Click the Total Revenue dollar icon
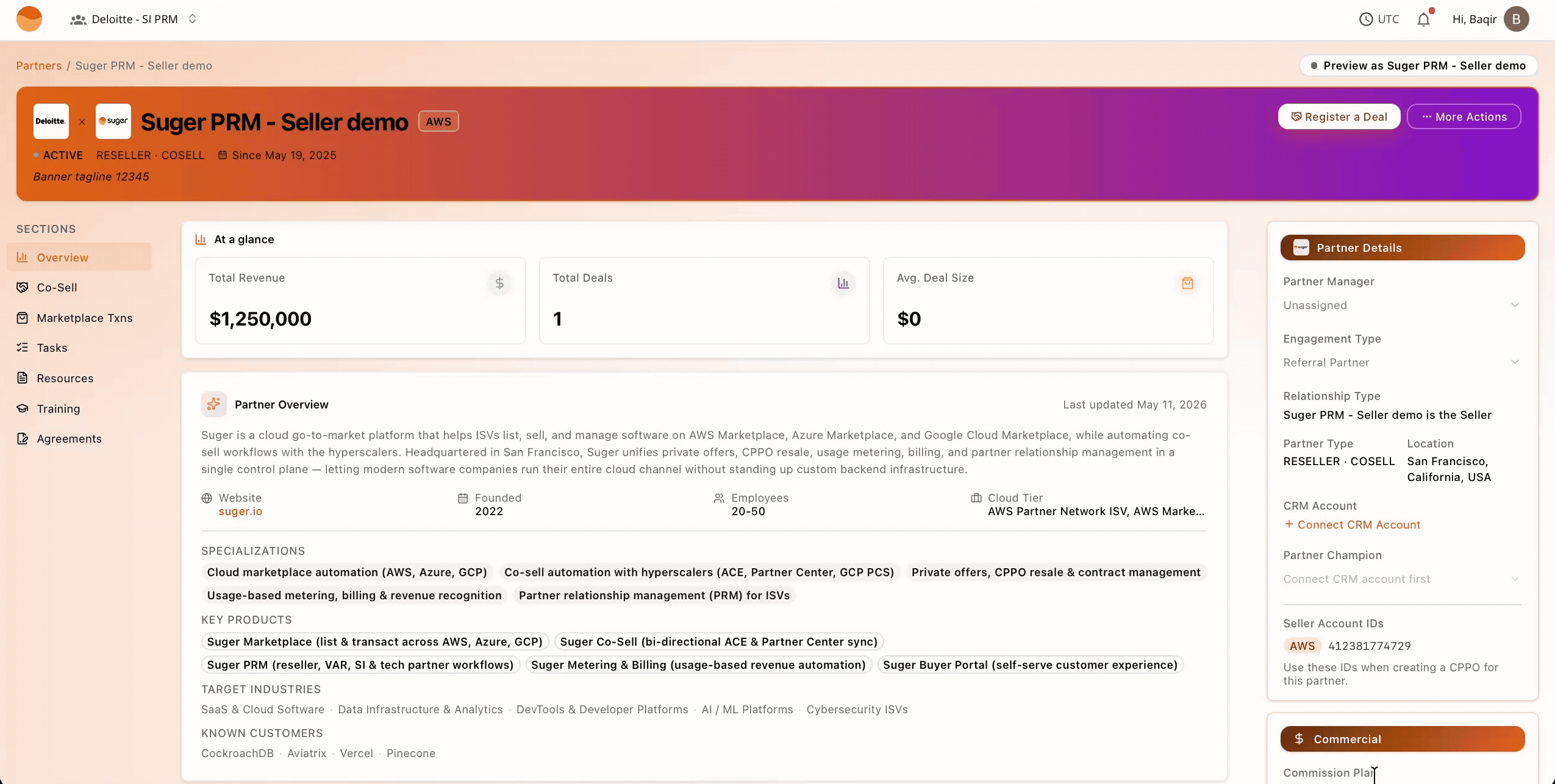 [499, 283]
